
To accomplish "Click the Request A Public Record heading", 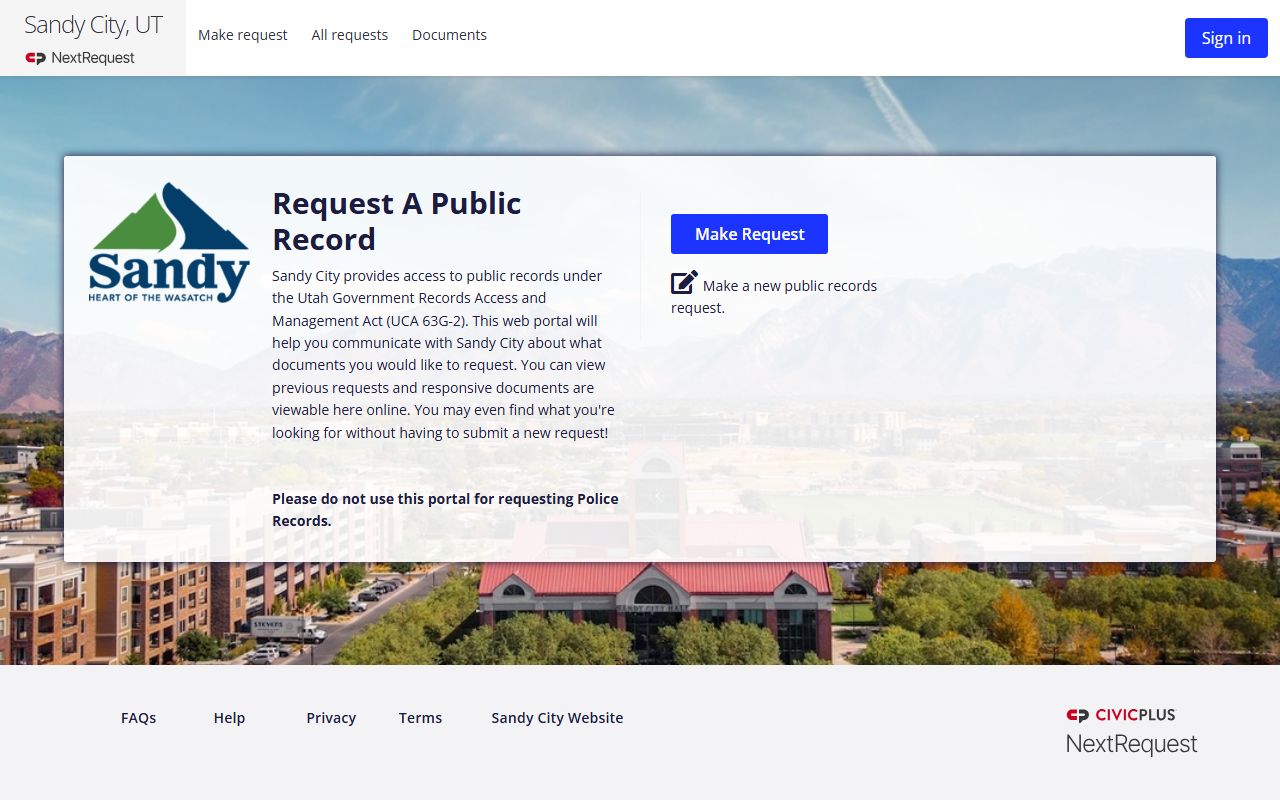I will pos(397,221).
